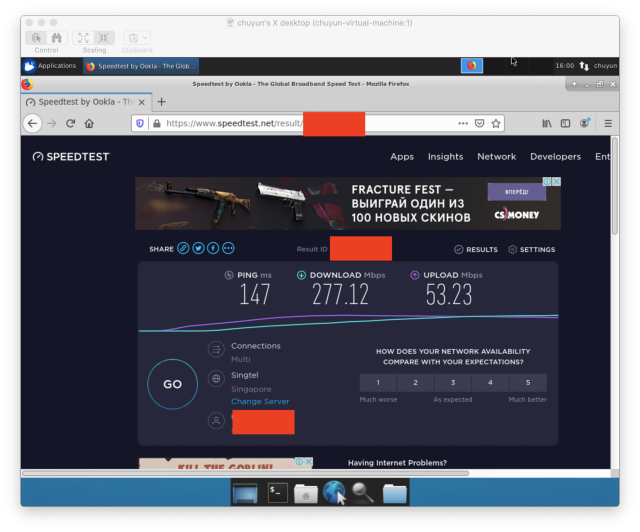Open a new browser tab

(x=162, y=102)
